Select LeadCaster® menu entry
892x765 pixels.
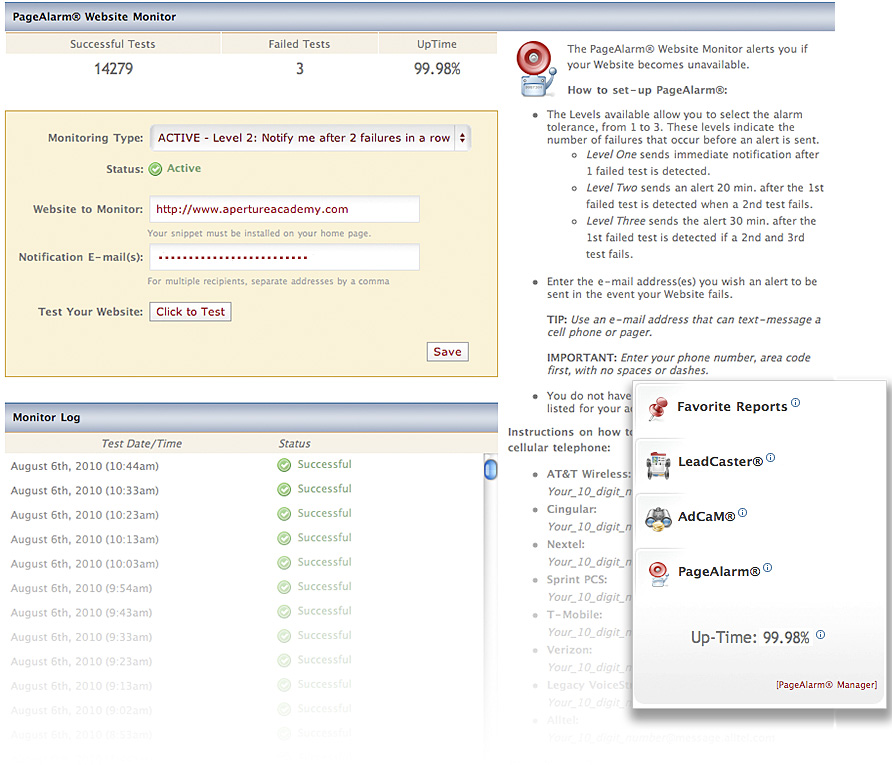tap(720, 461)
